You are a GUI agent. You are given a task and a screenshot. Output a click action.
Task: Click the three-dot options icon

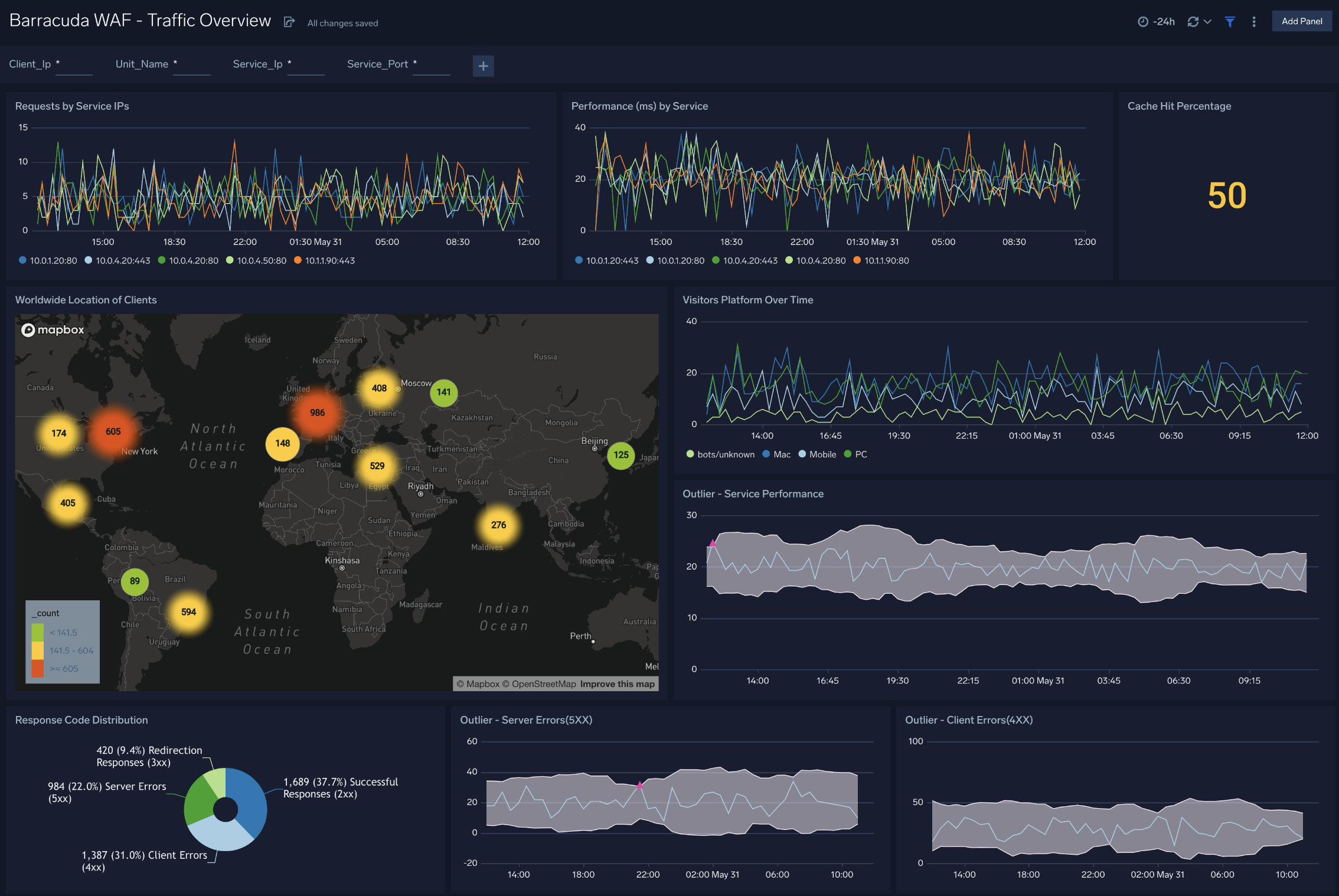(1254, 21)
